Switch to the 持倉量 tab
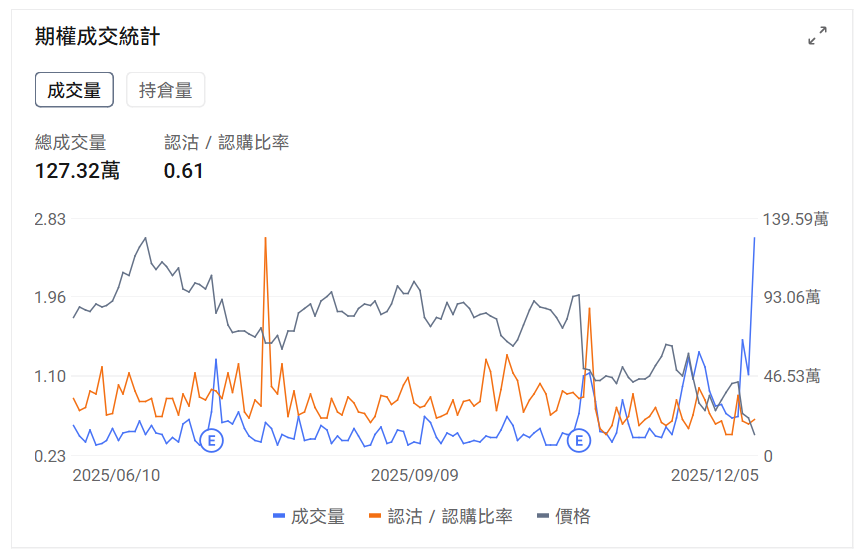This screenshot has width=860, height=555. [x=166, y=90]
